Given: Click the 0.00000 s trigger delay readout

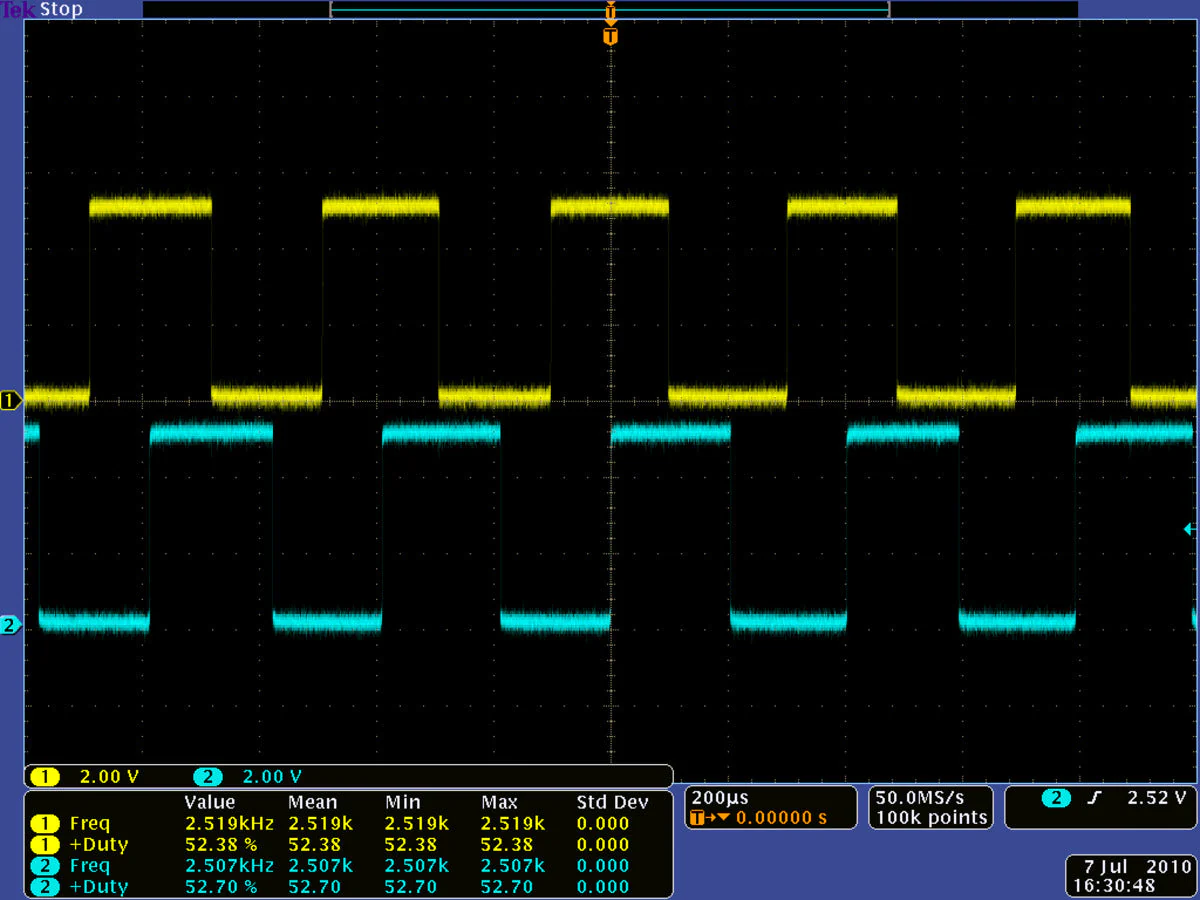Looking at the screenshot, I should pyautogui.click(x=780, y=818).
